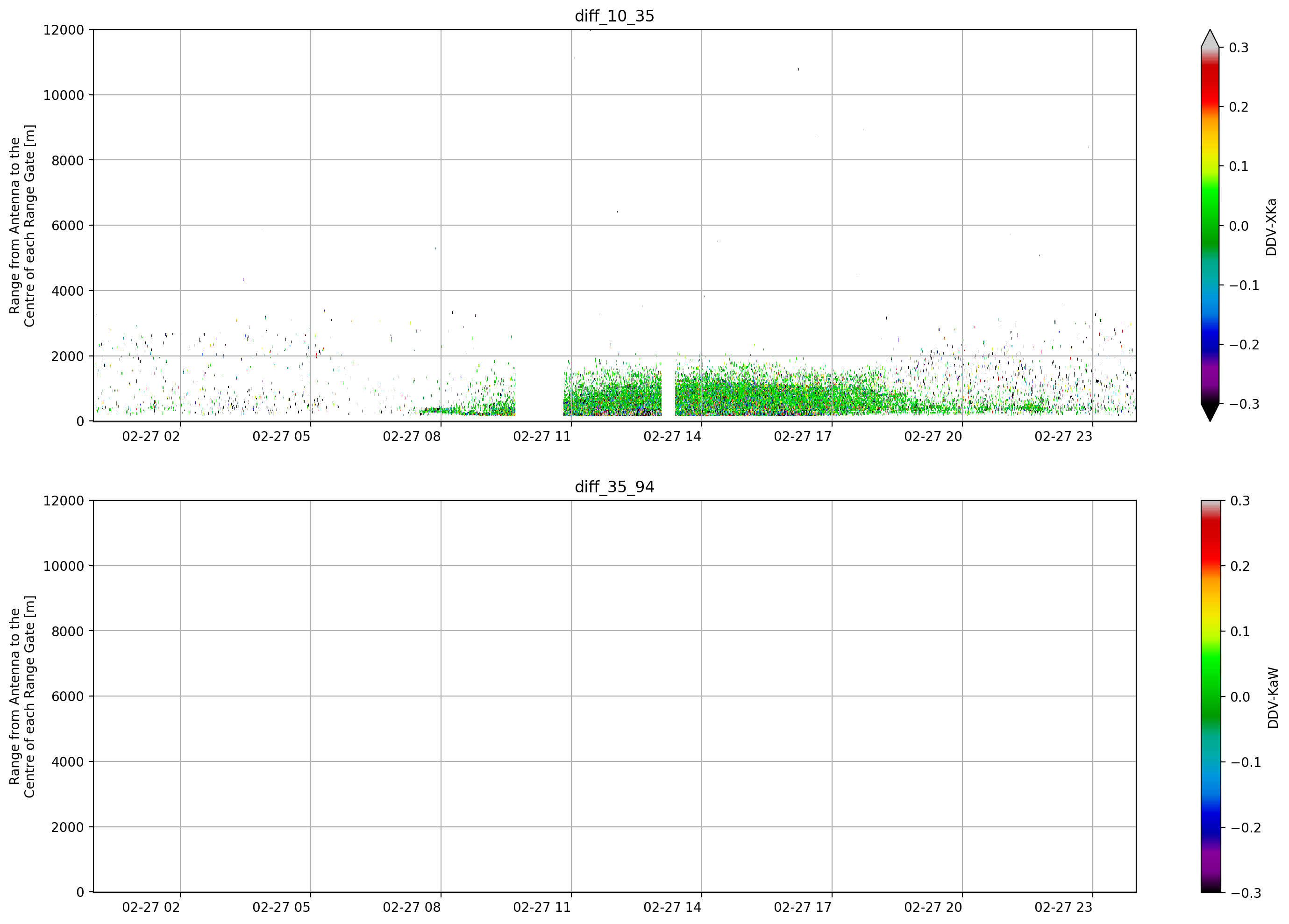Click the DDV-KaW colorbar gradient
This screenshot has width=1289, height=924.
pos(1210,696)
